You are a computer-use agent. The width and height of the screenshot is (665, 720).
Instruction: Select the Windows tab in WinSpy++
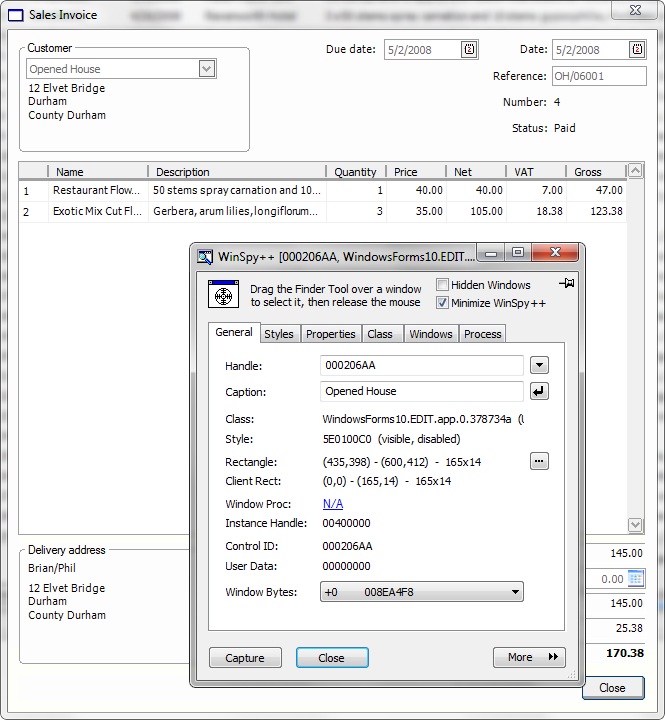pyautogui.click(x=431, y=334)
